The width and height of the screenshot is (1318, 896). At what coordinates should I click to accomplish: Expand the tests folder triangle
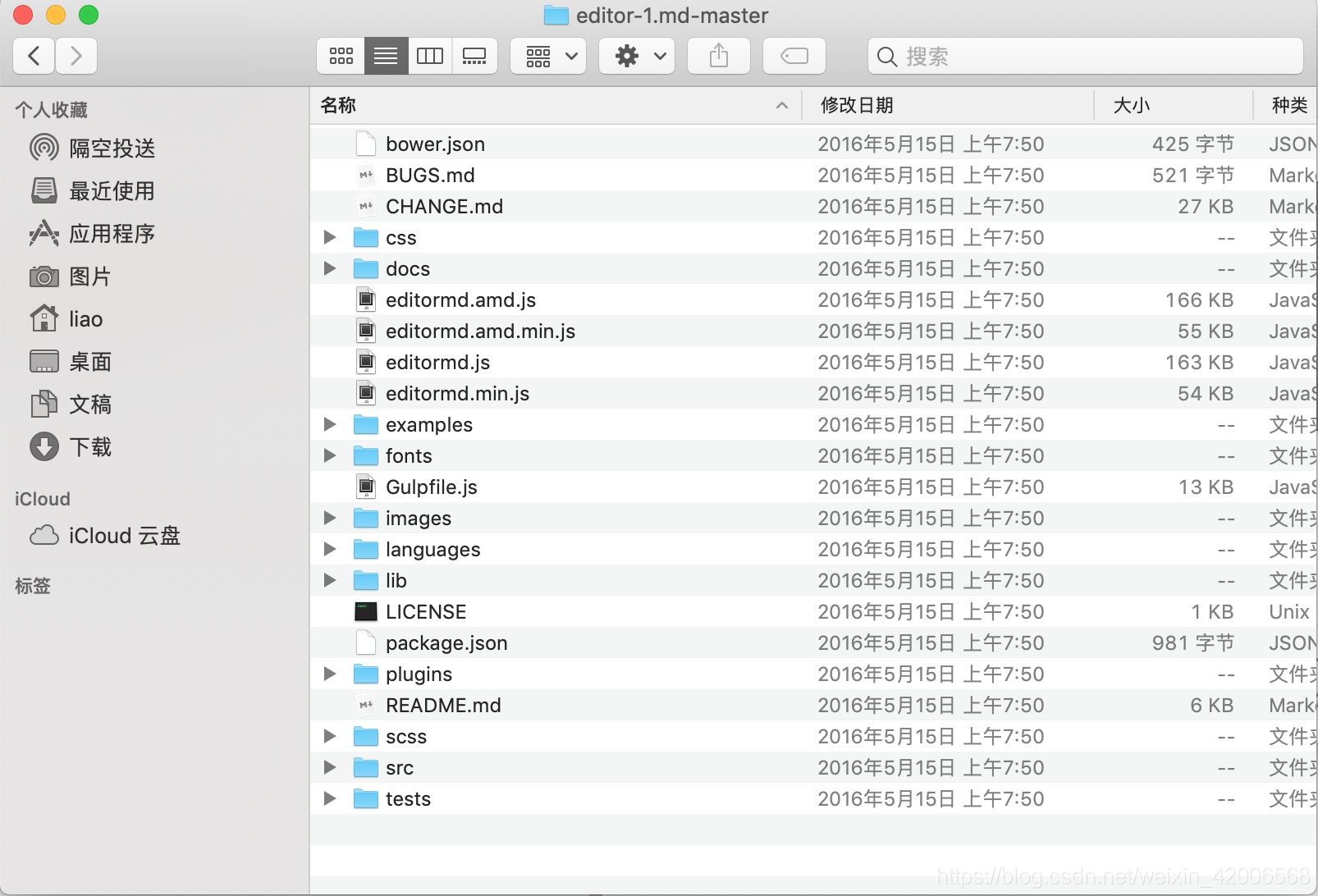[330, 798]
